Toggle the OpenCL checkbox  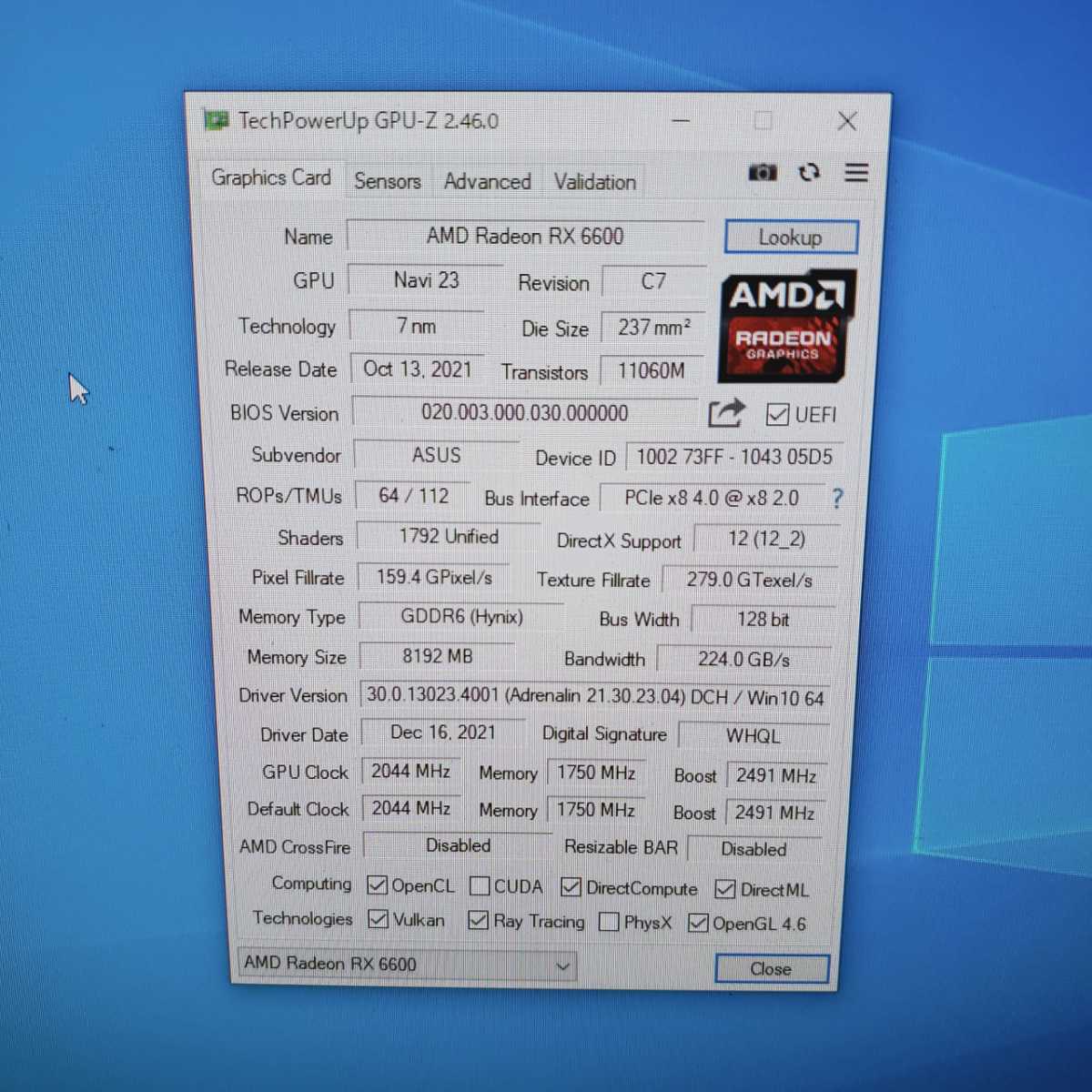click(377, 885)
